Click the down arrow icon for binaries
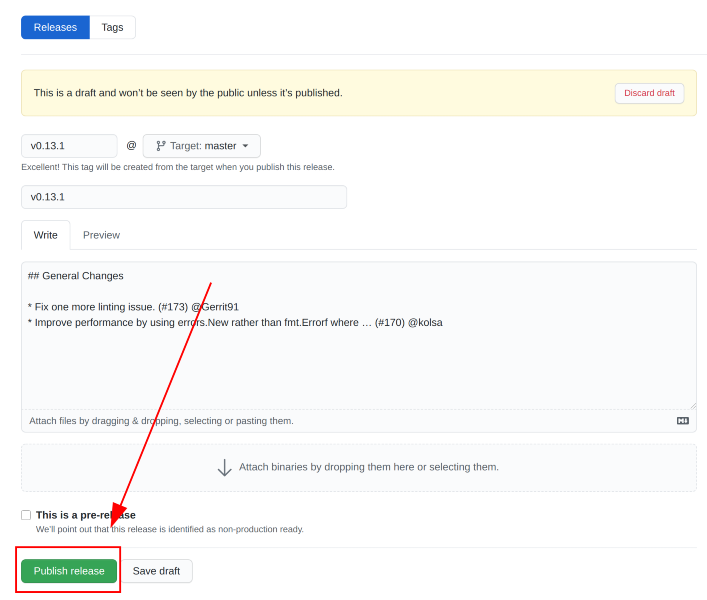The width and height of the screenshot is (707, 600). click(x=225, y=467)
